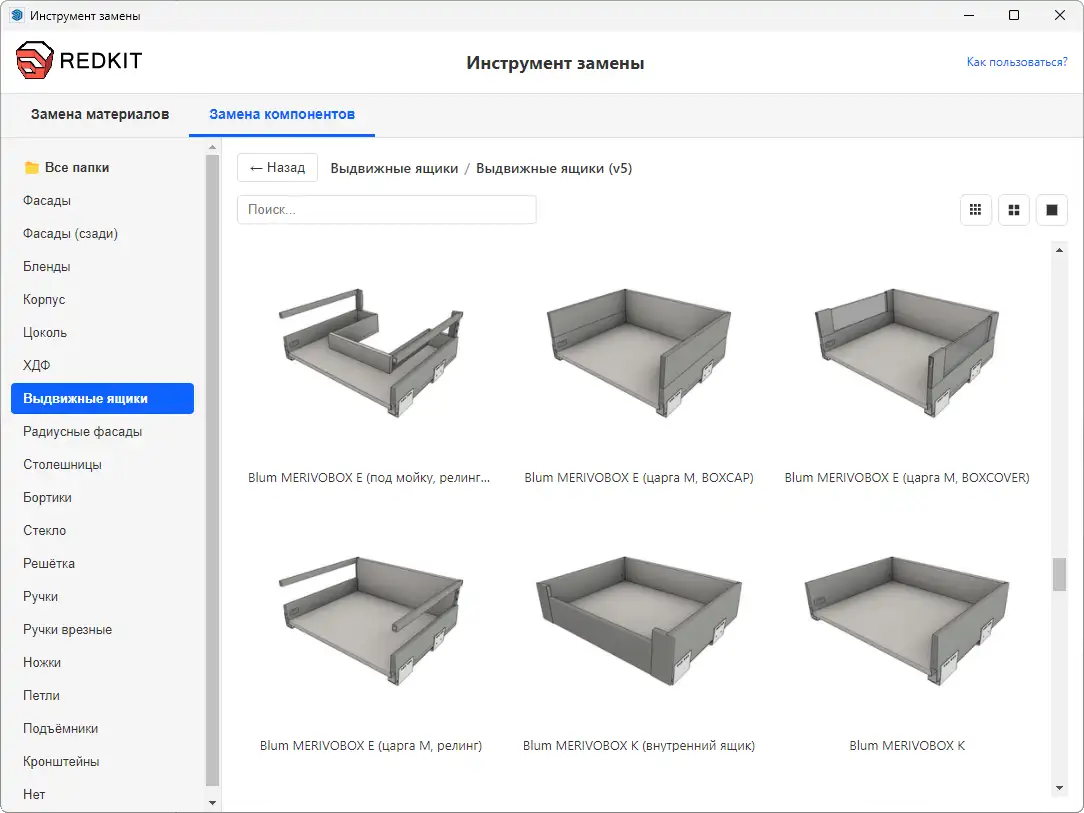1084x813 pixels.
Task: Open the Петли folder
Action: pyautogui.click(x=102, y=695)
